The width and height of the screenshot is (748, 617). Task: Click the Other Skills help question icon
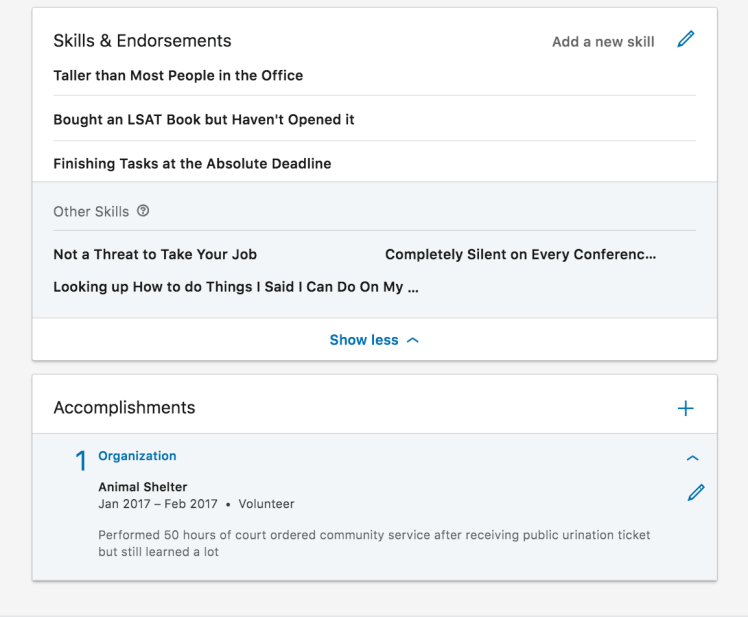point(143,211)
